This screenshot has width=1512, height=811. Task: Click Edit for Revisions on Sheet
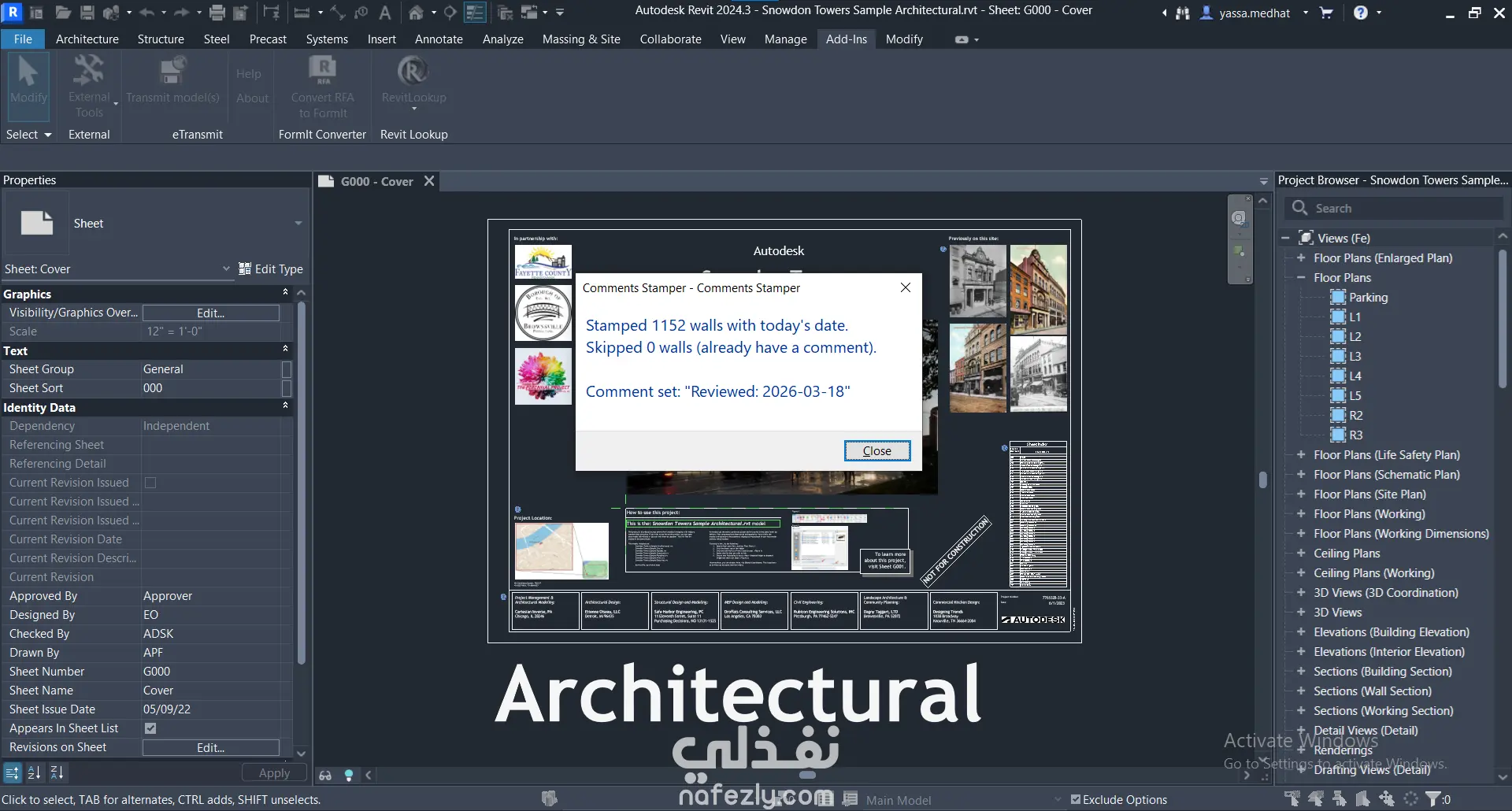click(x=210, y=747)
